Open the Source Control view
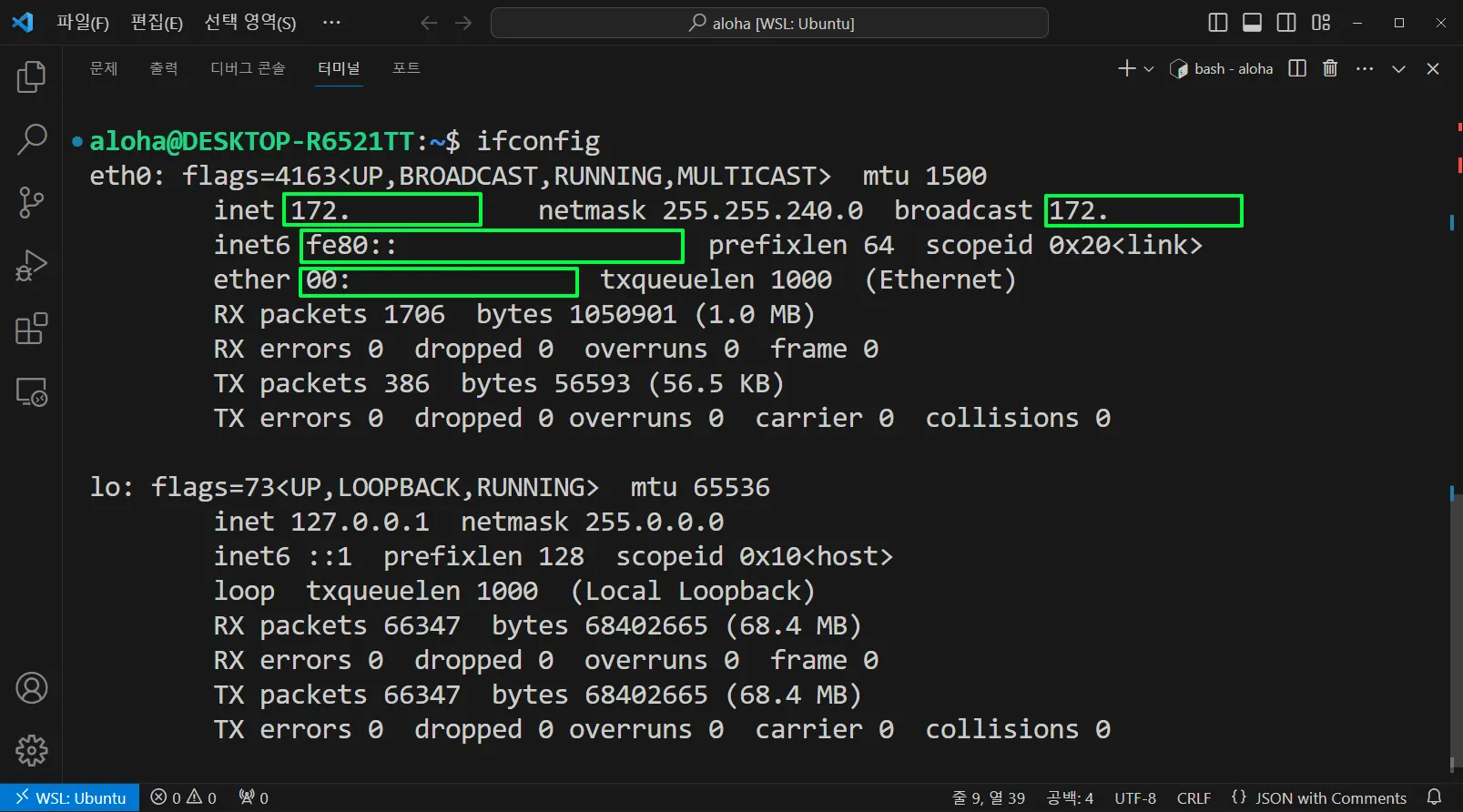 (31, 202)
